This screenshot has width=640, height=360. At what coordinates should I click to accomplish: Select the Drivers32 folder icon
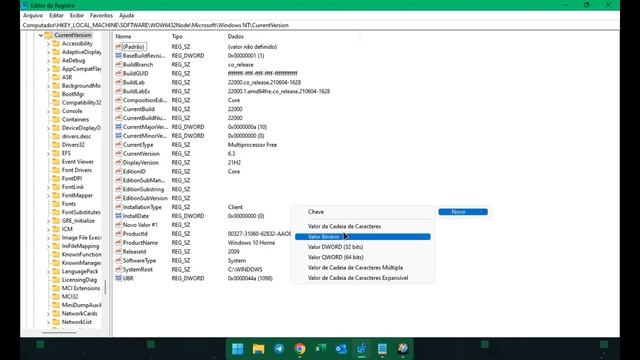56,144
